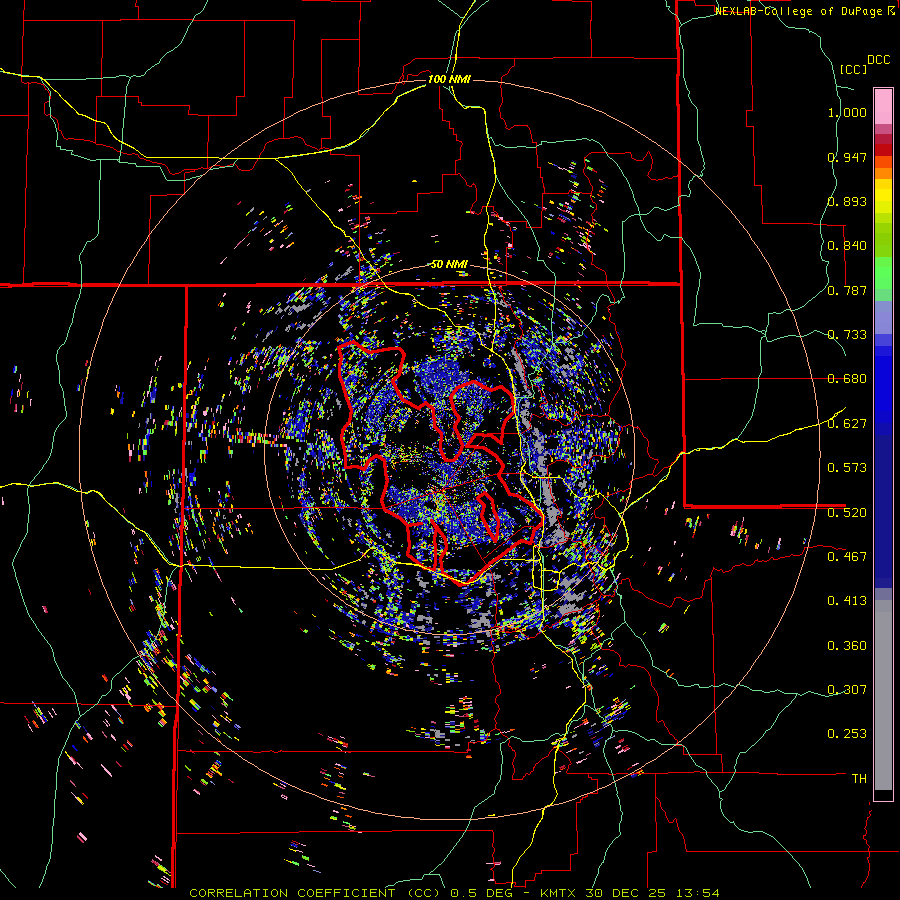Click the TH threshold label on the scale
Viewport: 900px width, 900px height.
tap(859, 779)
